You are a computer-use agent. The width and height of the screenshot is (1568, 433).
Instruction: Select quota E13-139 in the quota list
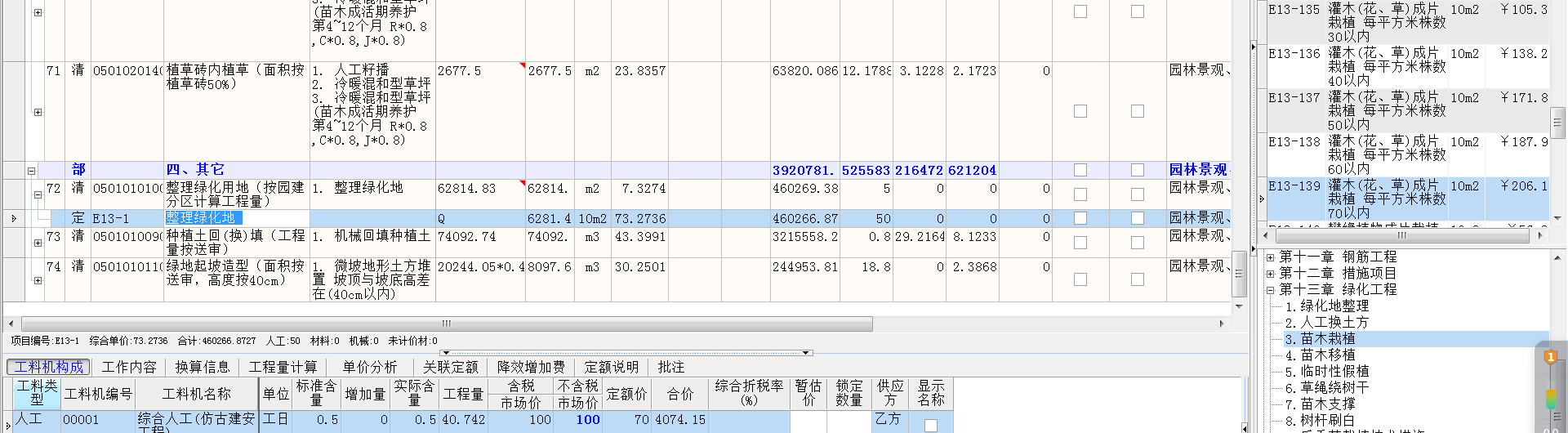tap(1408, 199)
